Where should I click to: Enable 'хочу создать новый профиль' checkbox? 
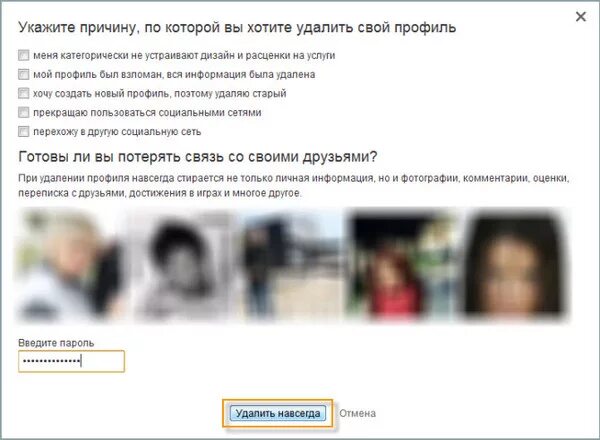pos(23,93)
